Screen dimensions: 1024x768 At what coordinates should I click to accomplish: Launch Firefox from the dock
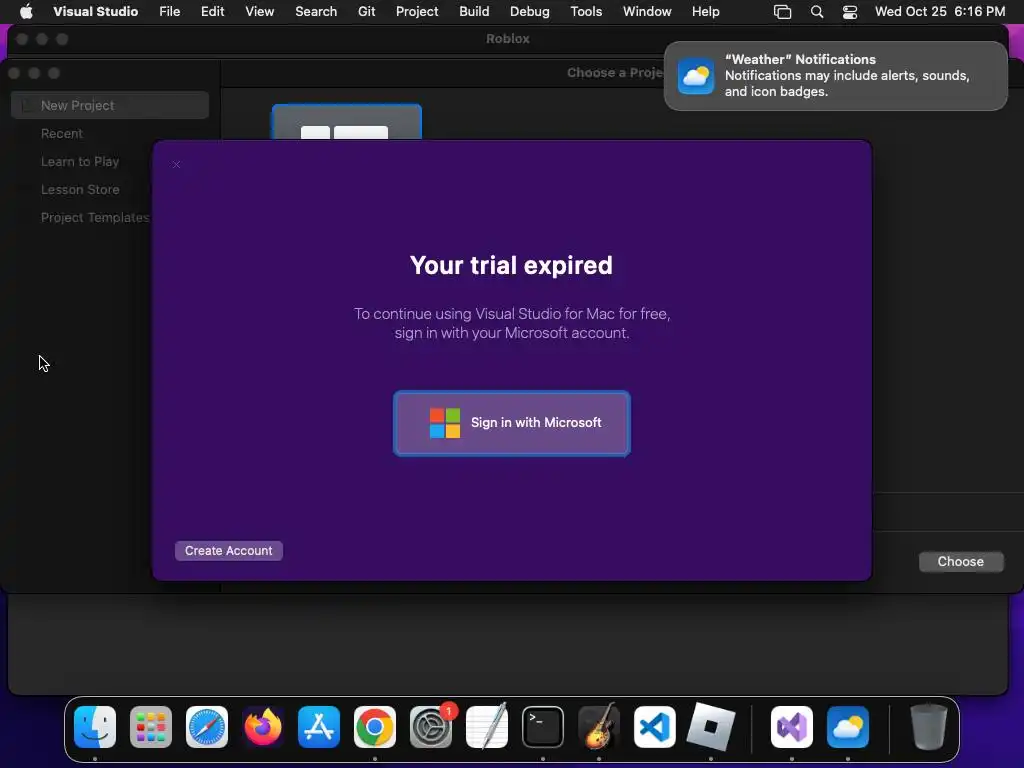(x=263, y=727)
